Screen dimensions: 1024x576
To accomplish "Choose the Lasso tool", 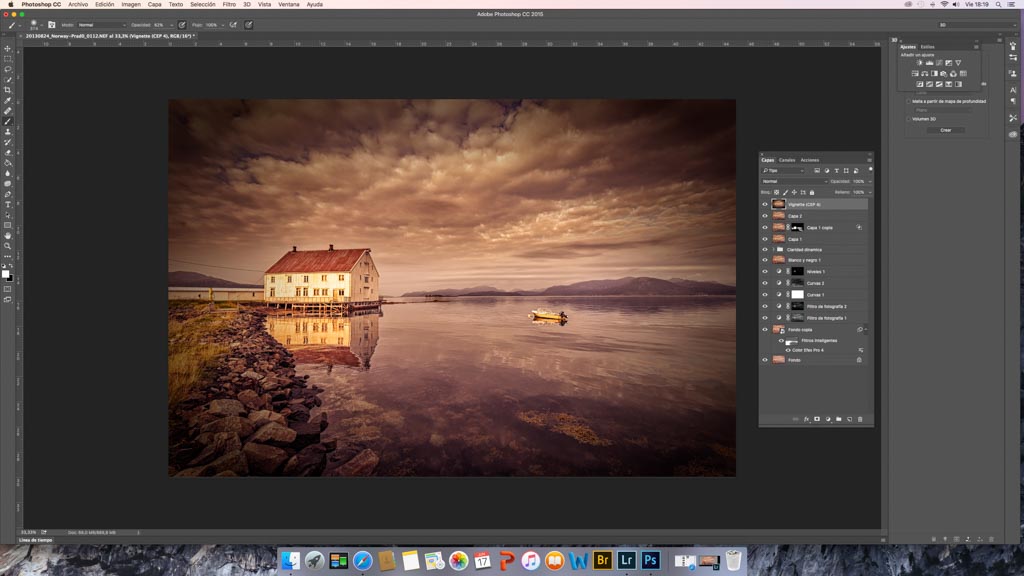I will [8, 69].
